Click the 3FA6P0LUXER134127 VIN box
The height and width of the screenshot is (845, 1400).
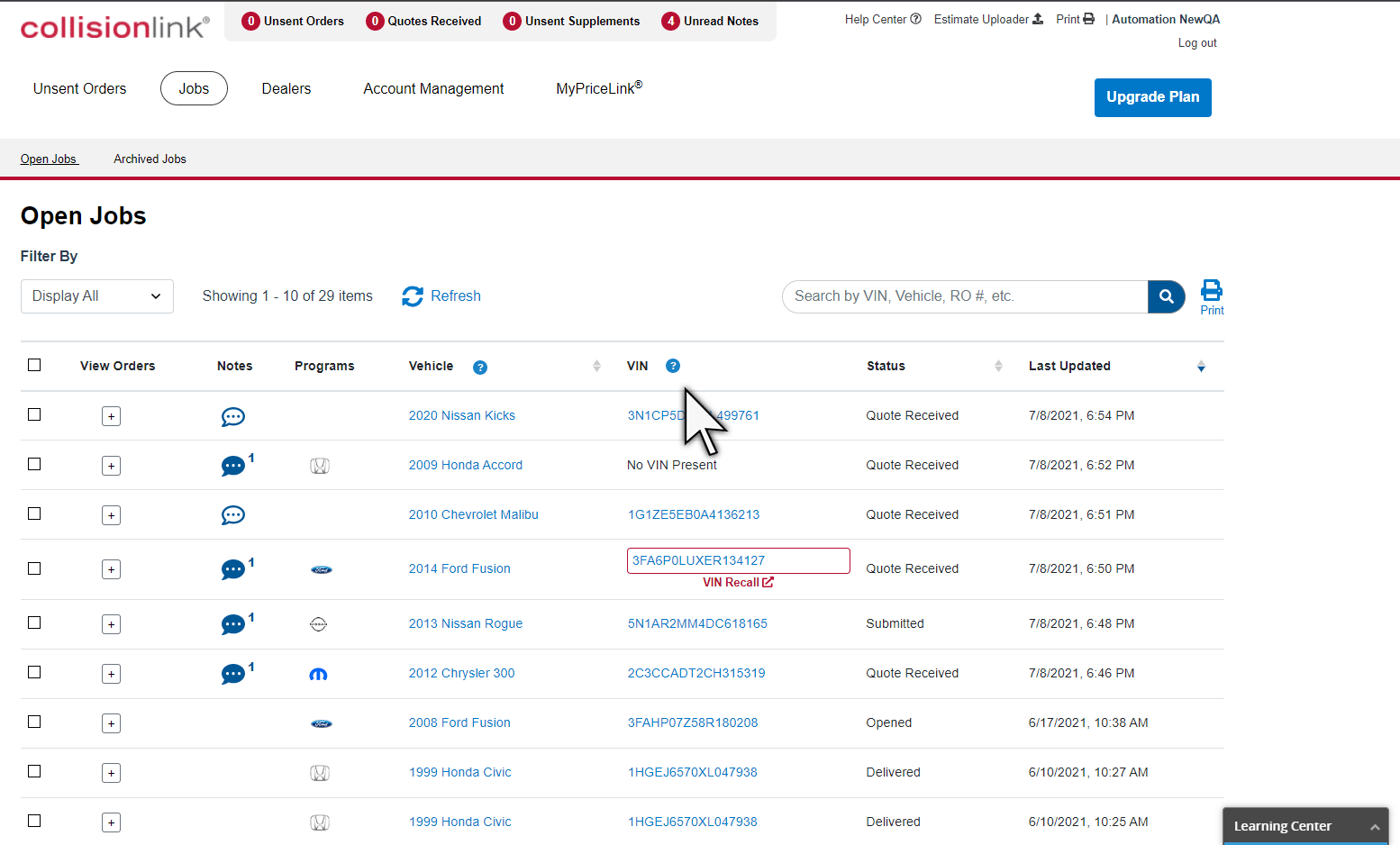(739, 560)
